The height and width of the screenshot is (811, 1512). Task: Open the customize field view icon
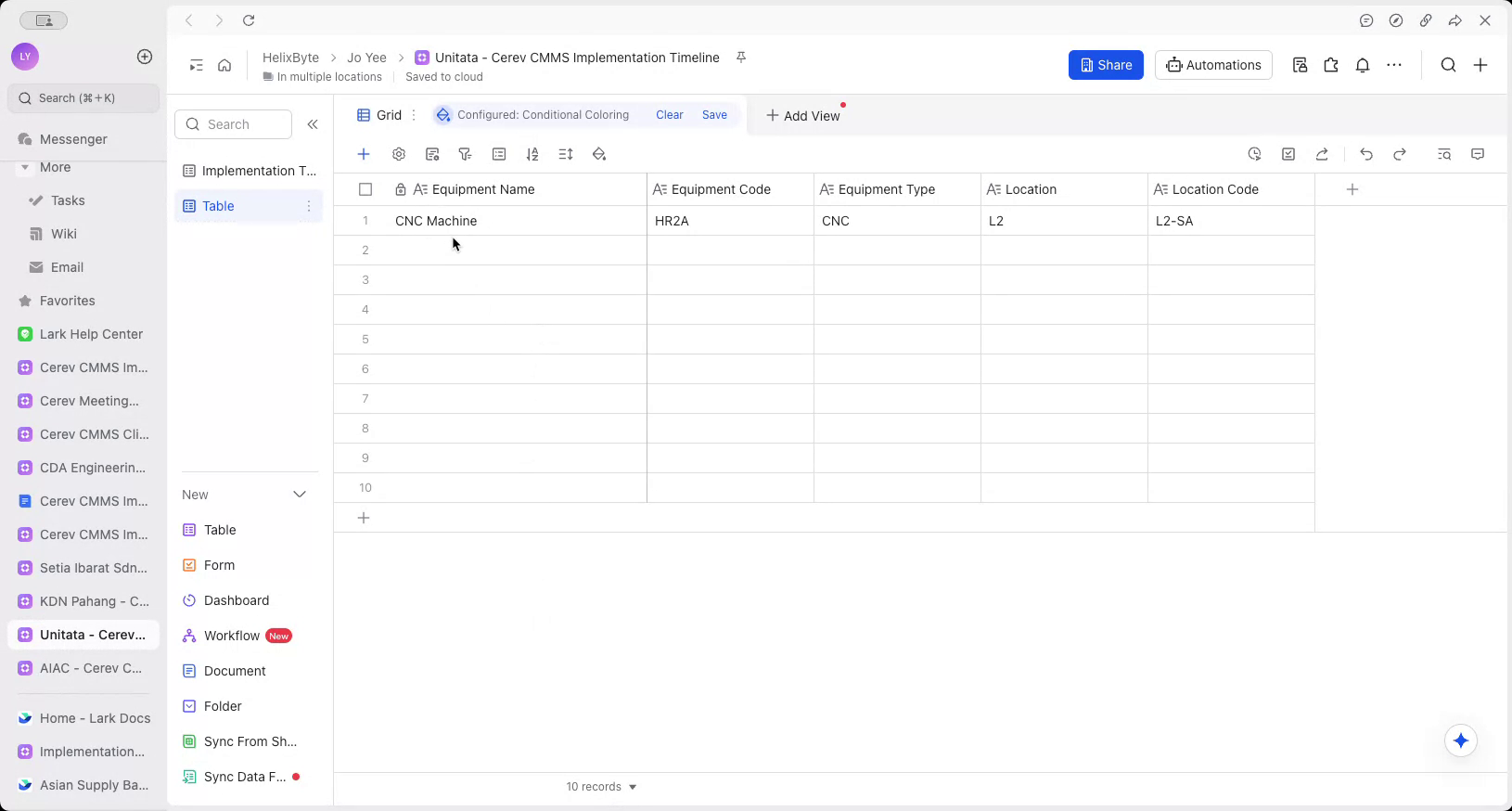pos(432,154)
